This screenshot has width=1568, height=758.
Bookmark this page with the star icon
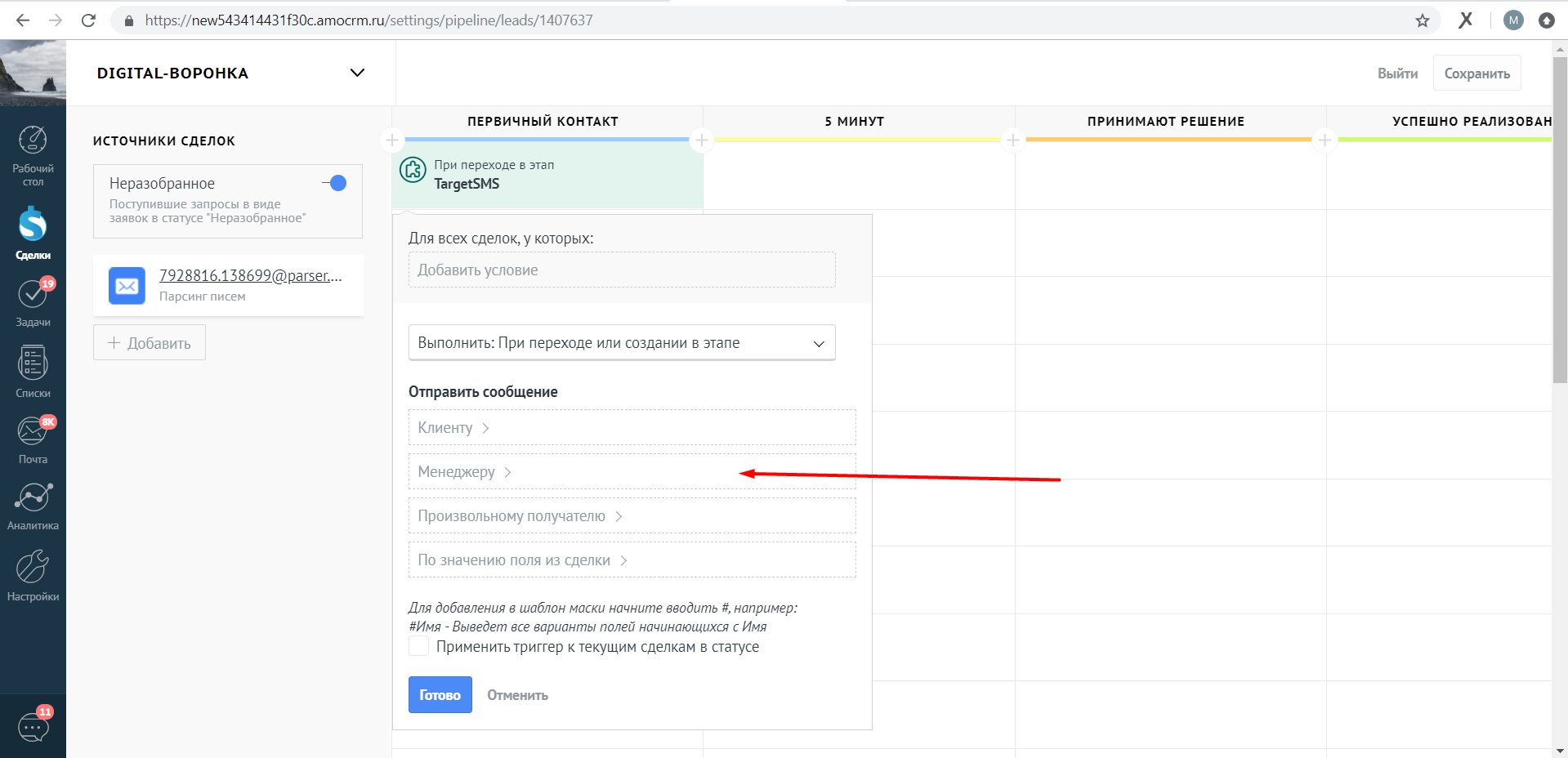tap(1423, 20)
